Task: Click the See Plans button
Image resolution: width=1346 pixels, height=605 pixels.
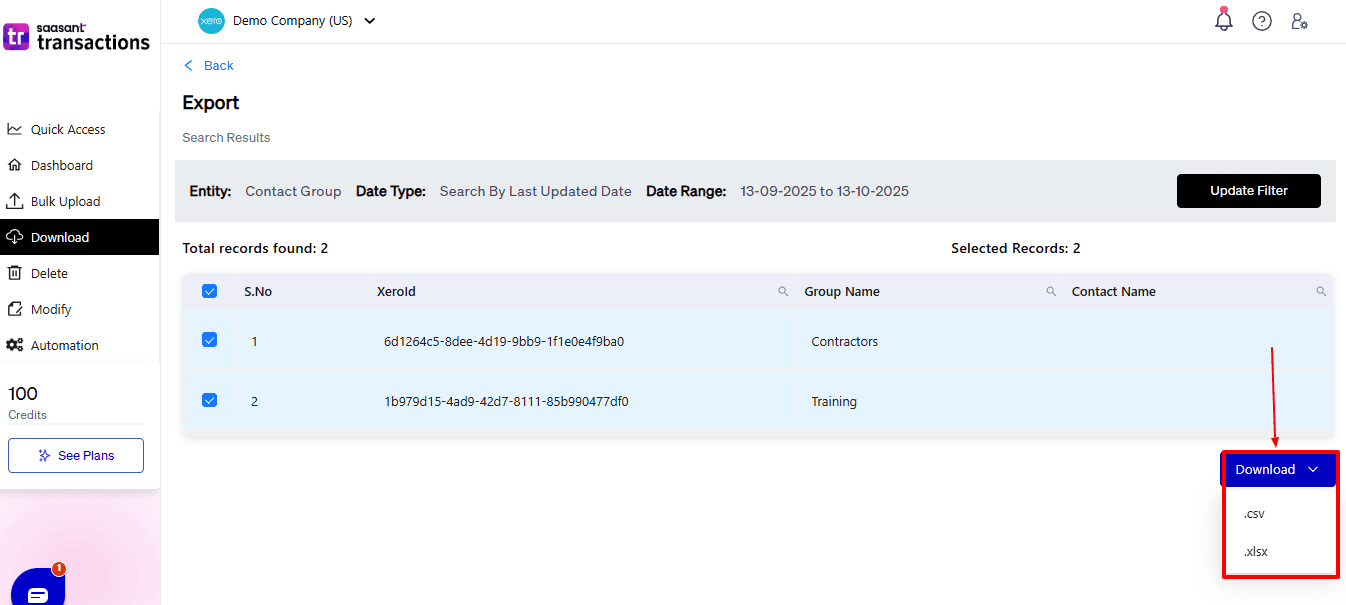Action: [x=76, y=455]
